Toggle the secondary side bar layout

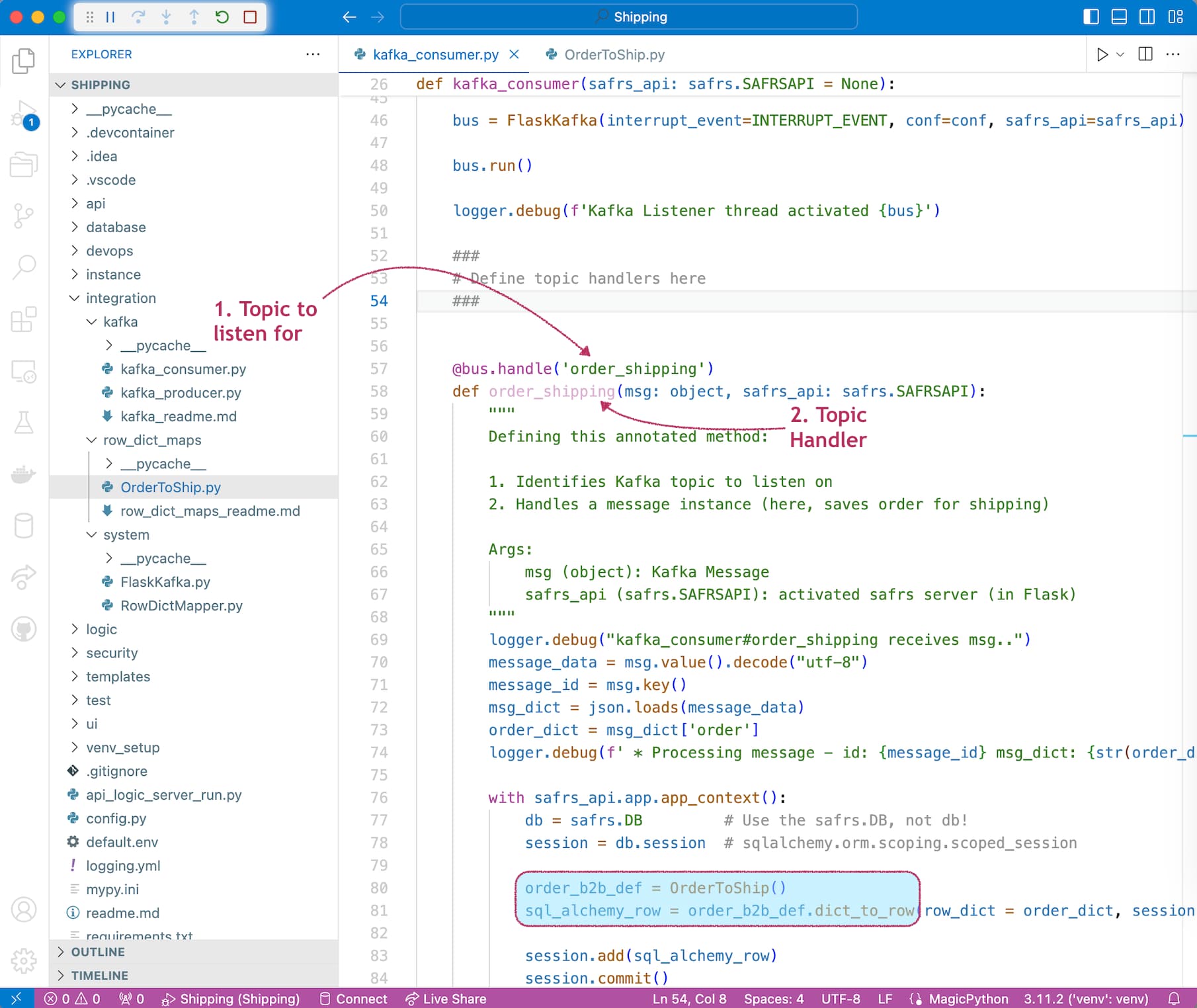point(1147,17)
